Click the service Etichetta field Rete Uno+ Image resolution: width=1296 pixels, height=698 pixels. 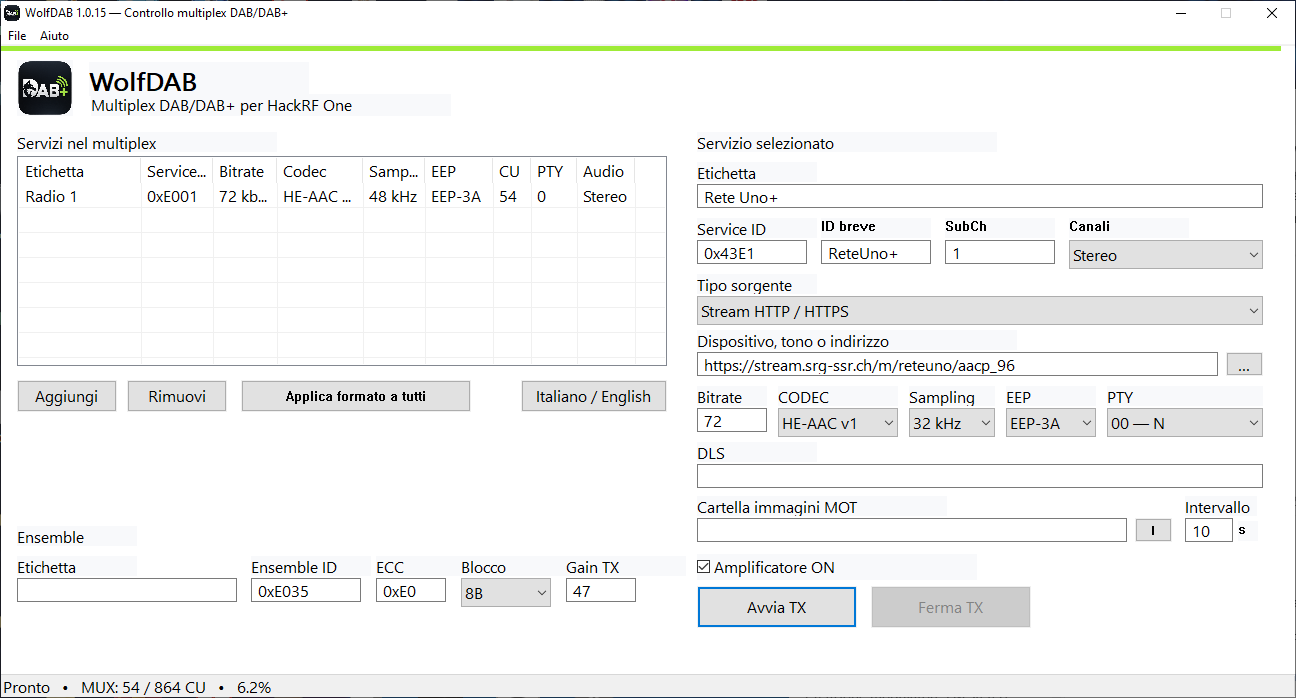point(980,196)
